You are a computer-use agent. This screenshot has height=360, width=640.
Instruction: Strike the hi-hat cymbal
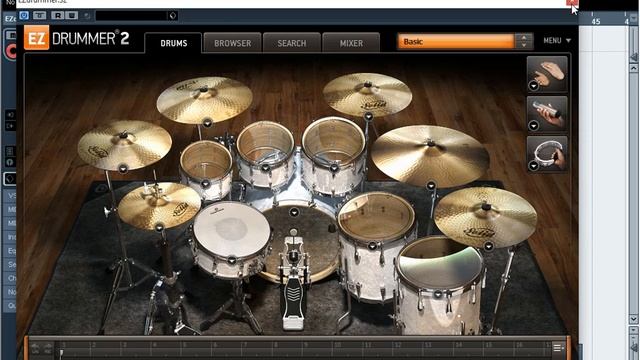coord(159,205)
